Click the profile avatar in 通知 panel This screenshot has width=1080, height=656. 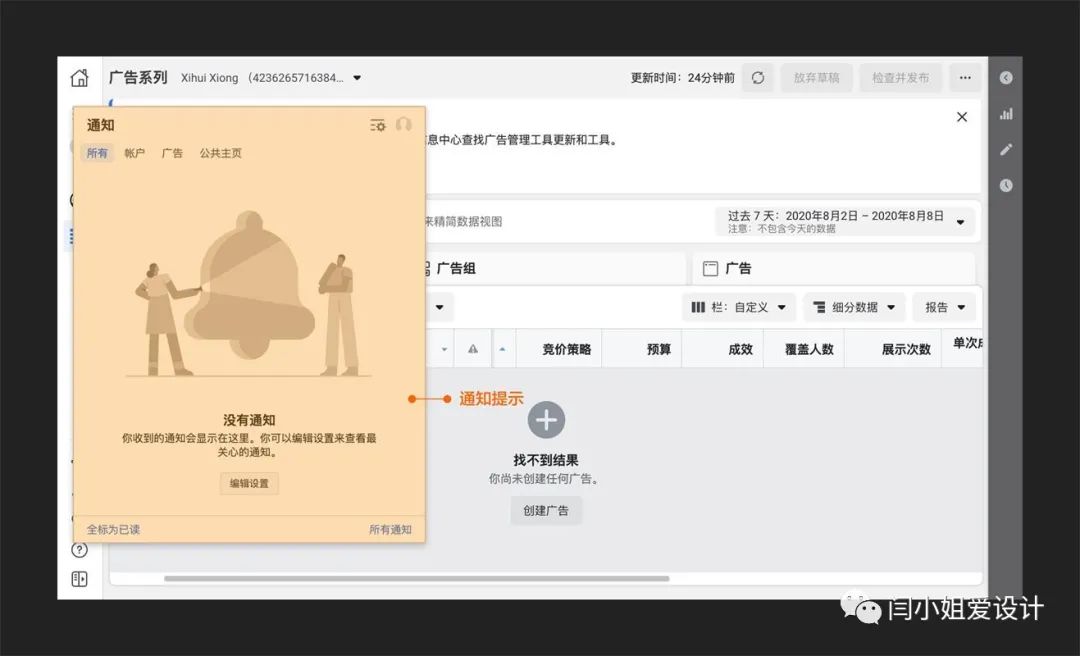(404, 125)
